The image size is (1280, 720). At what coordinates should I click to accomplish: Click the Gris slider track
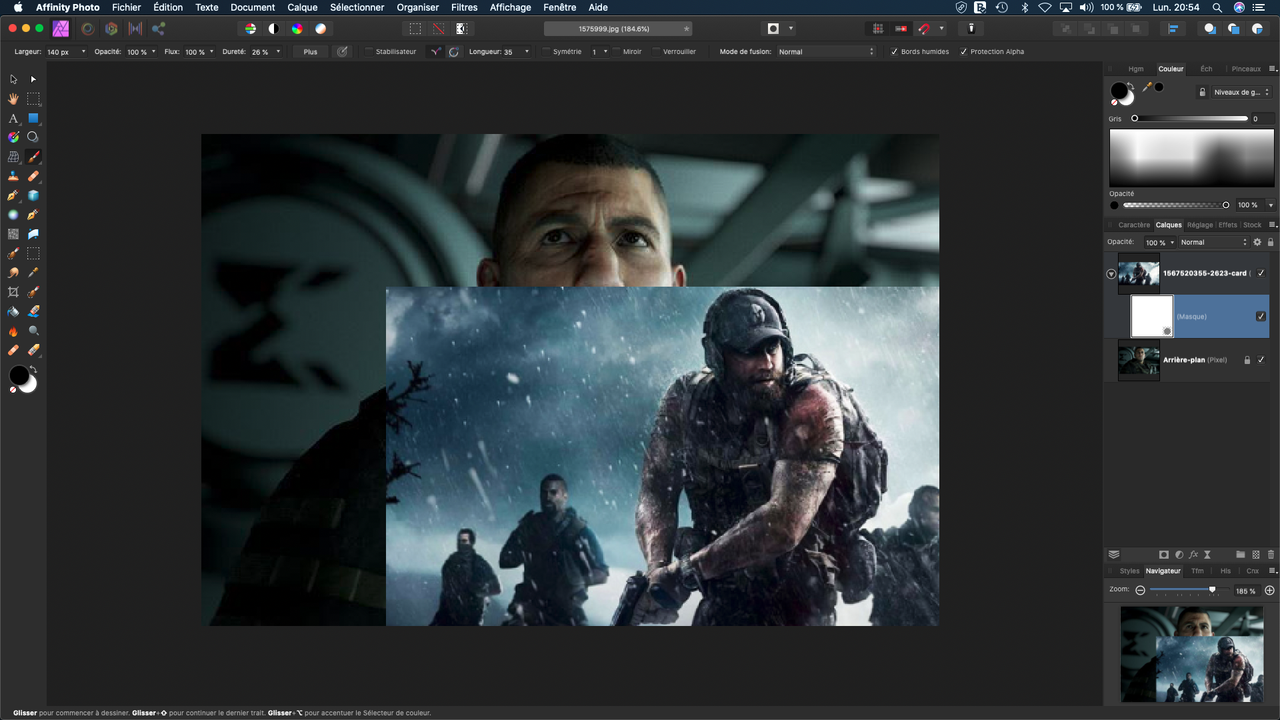tap(1190, 118)
